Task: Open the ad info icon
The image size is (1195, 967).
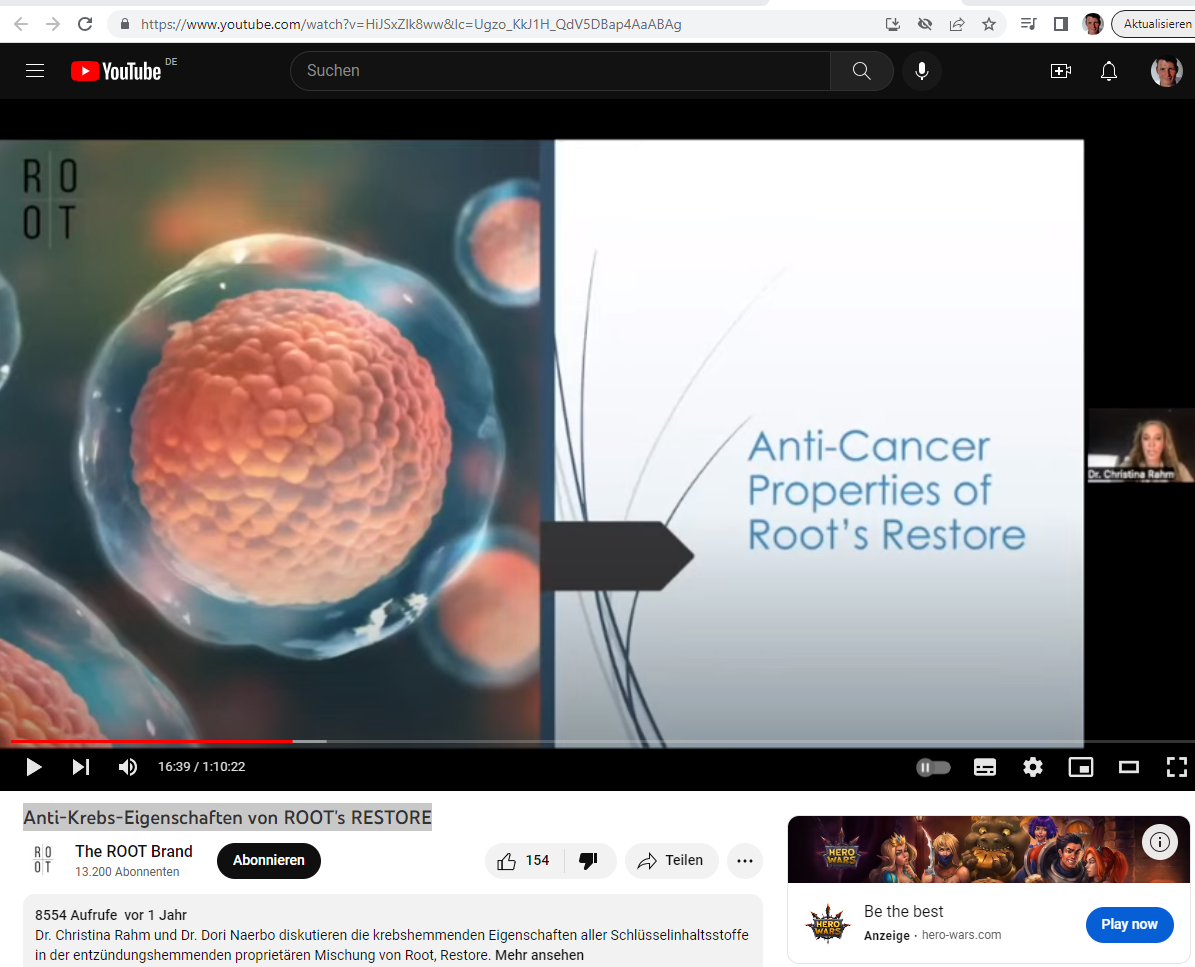Action: [1159, 842]
